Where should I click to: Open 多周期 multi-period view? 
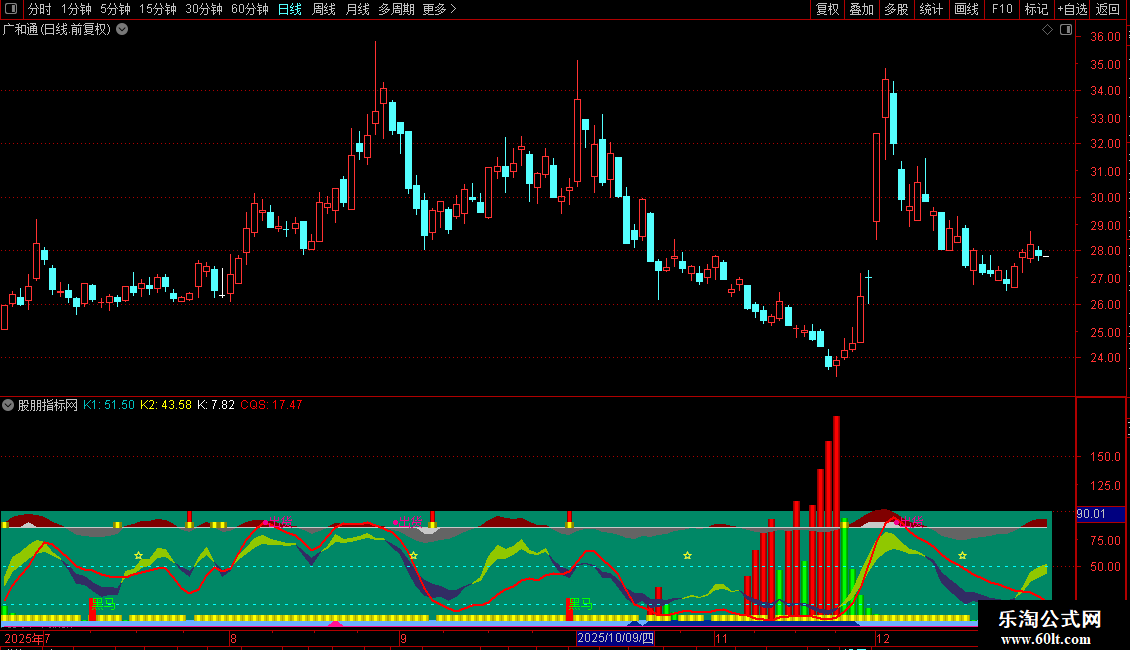click(x=396, y=9)
